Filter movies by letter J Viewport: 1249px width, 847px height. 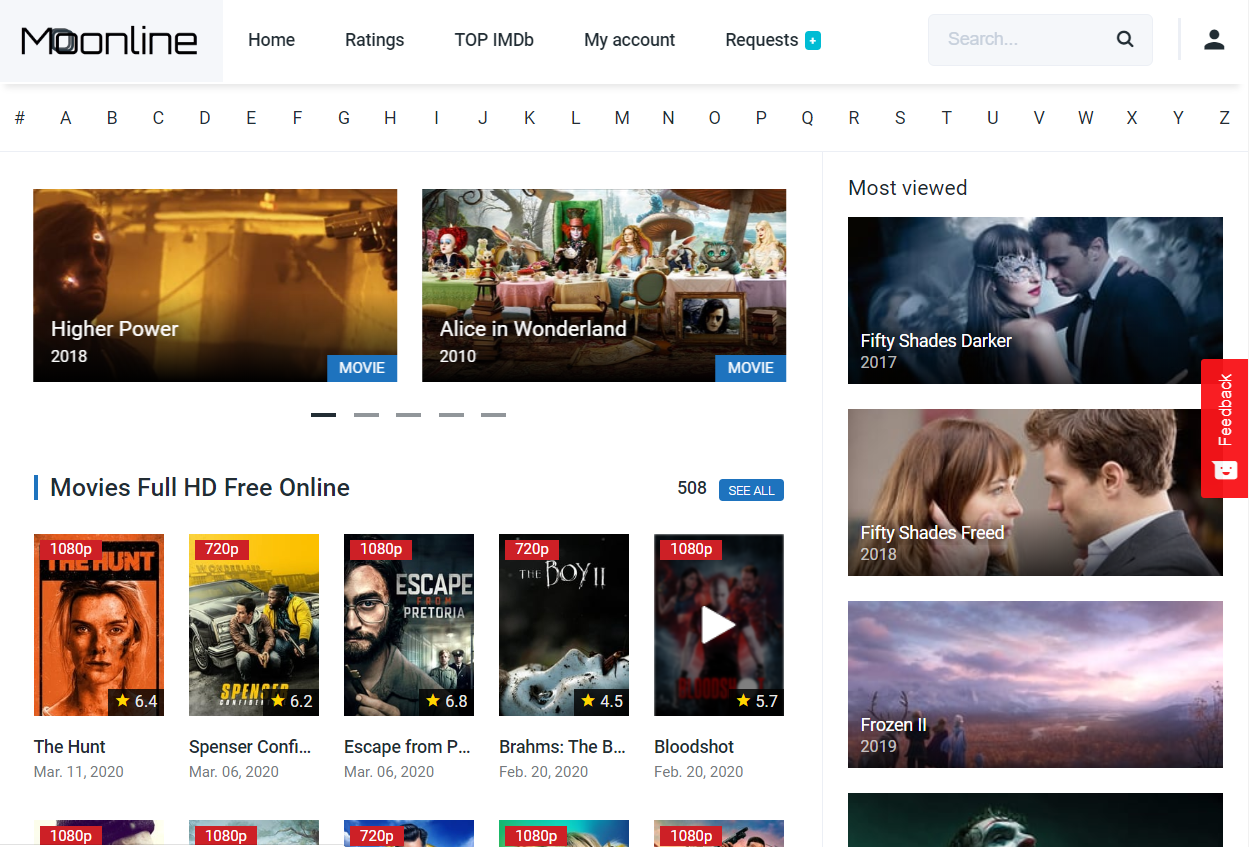point(483,118)
